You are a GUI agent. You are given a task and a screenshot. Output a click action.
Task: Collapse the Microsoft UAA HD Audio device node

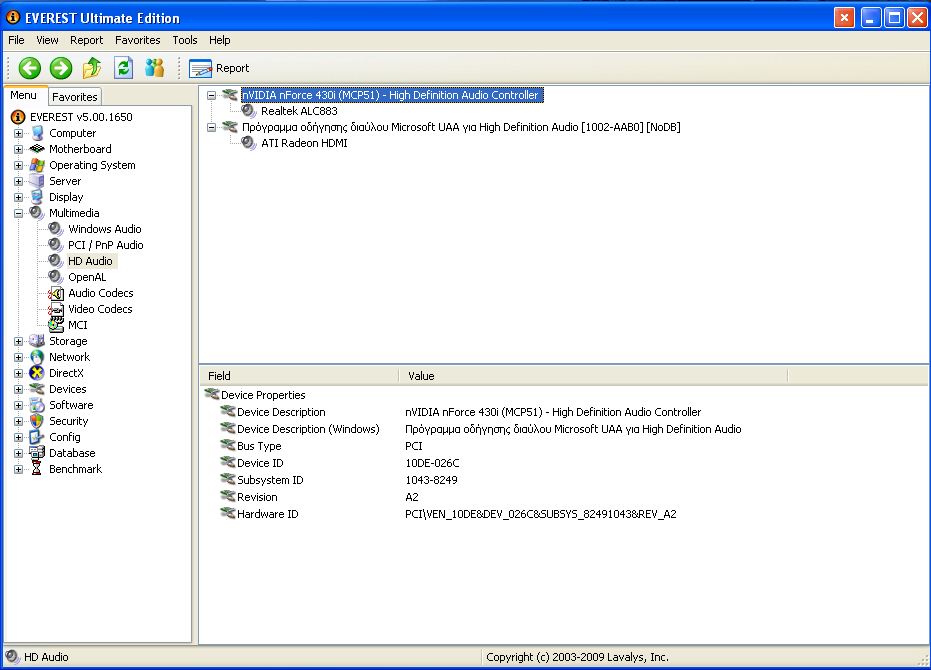click(x=211, y=127)
